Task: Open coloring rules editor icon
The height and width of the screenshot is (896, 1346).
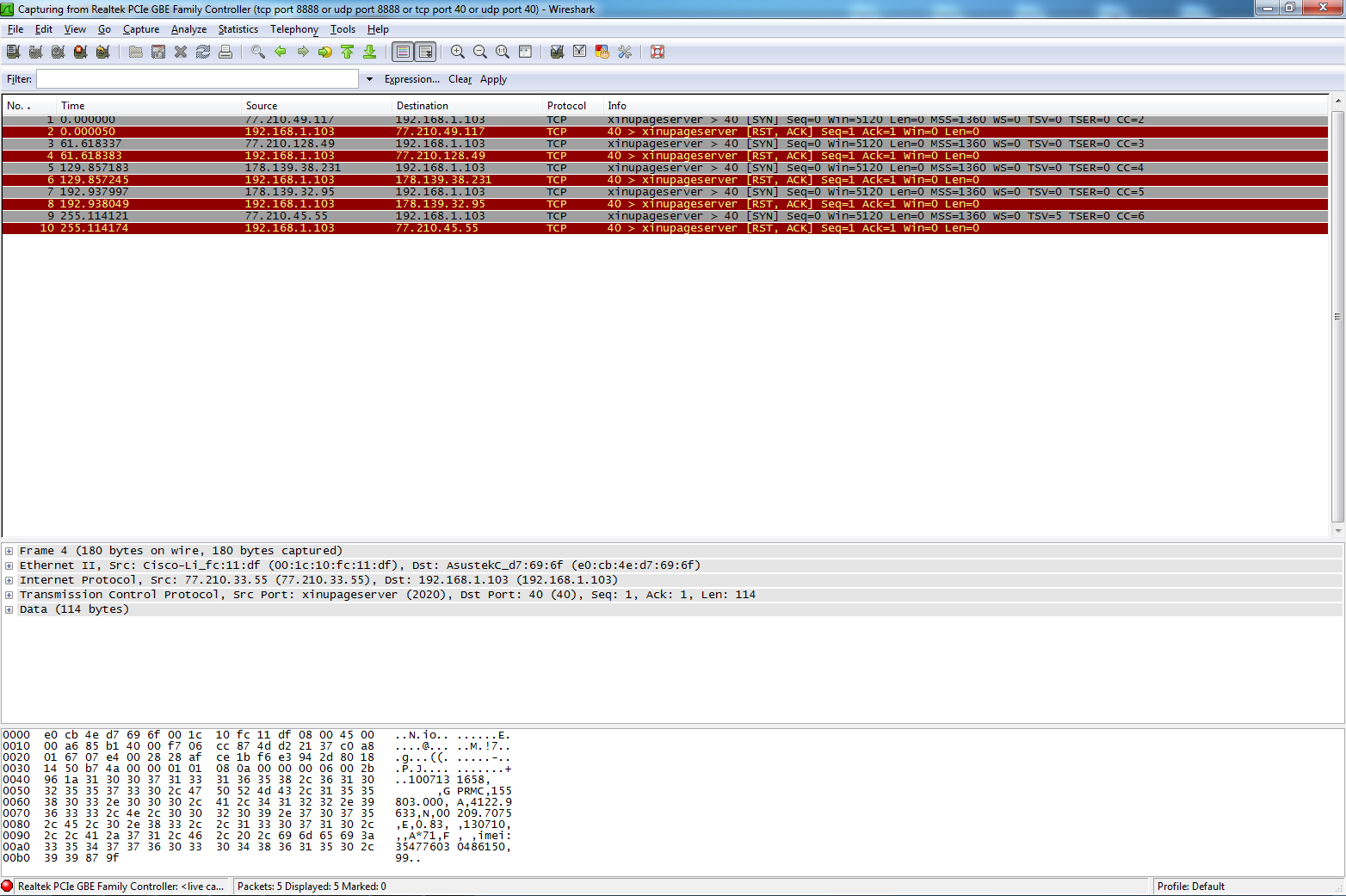Action: (x=602, y=52)
